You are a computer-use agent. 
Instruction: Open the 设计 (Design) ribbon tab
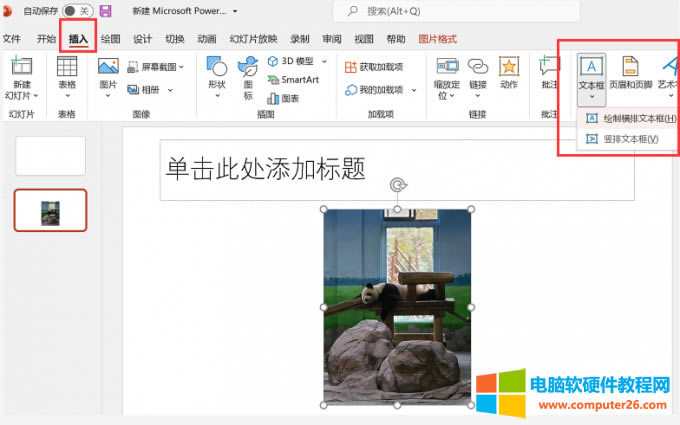[x=143, y=39]
